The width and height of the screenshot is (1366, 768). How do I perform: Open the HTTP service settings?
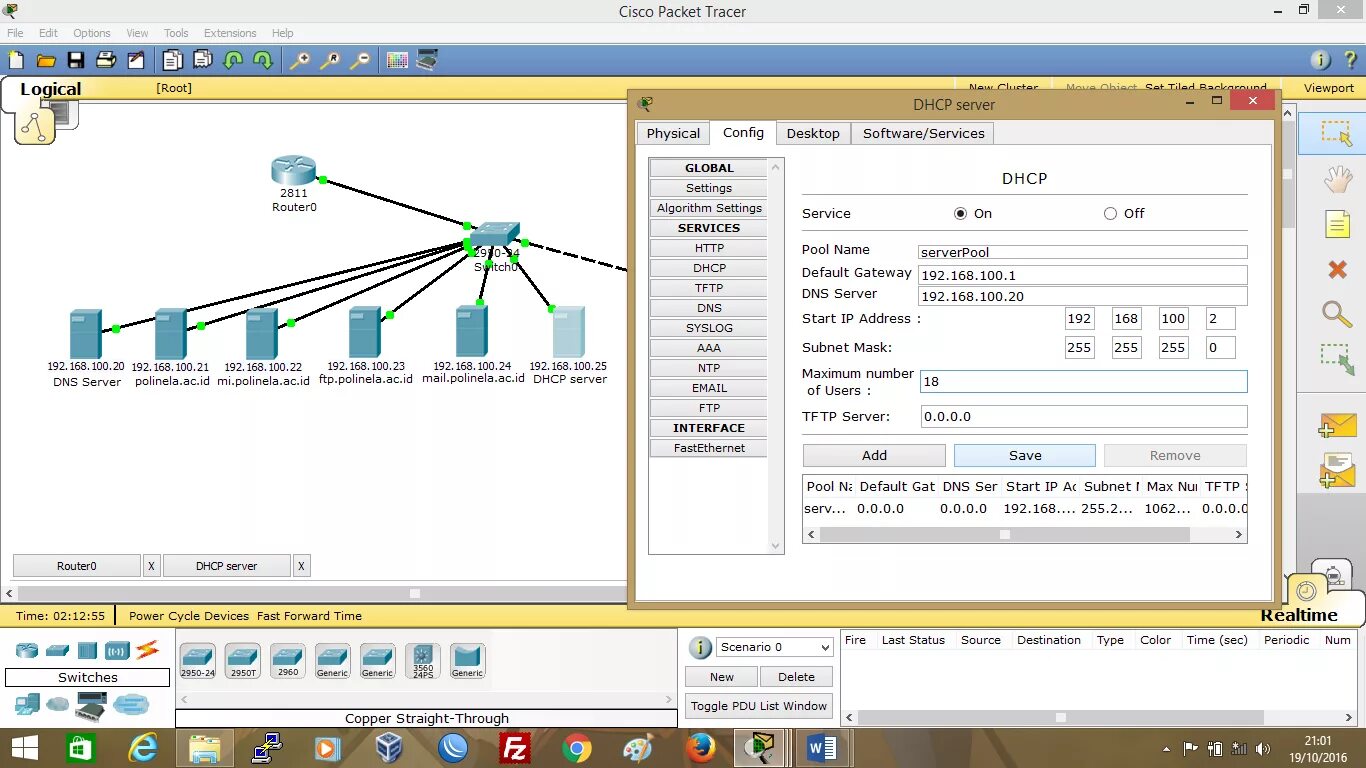(709, 248)
